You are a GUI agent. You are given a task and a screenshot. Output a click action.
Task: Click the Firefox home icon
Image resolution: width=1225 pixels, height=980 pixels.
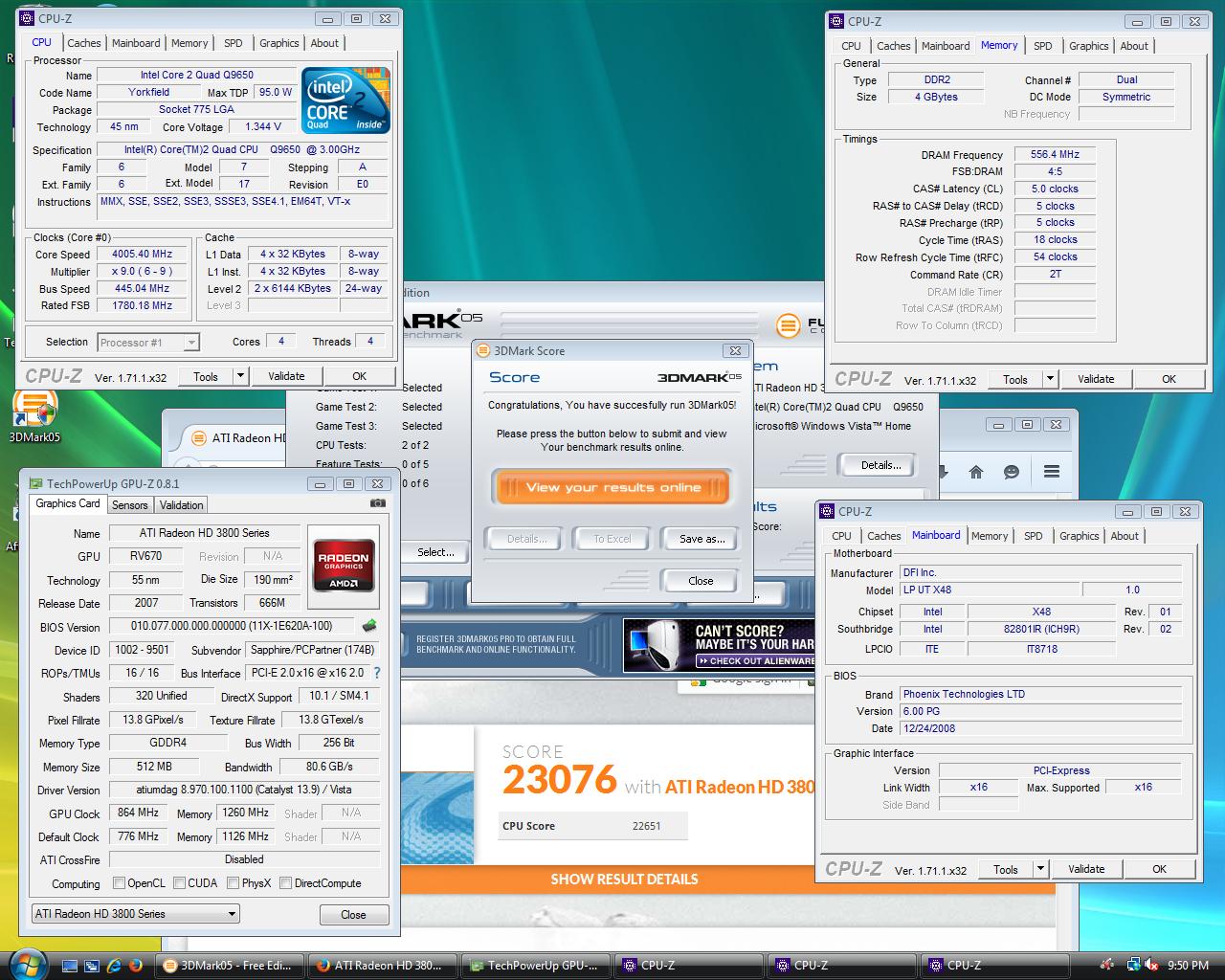click(x=976, y=471)
